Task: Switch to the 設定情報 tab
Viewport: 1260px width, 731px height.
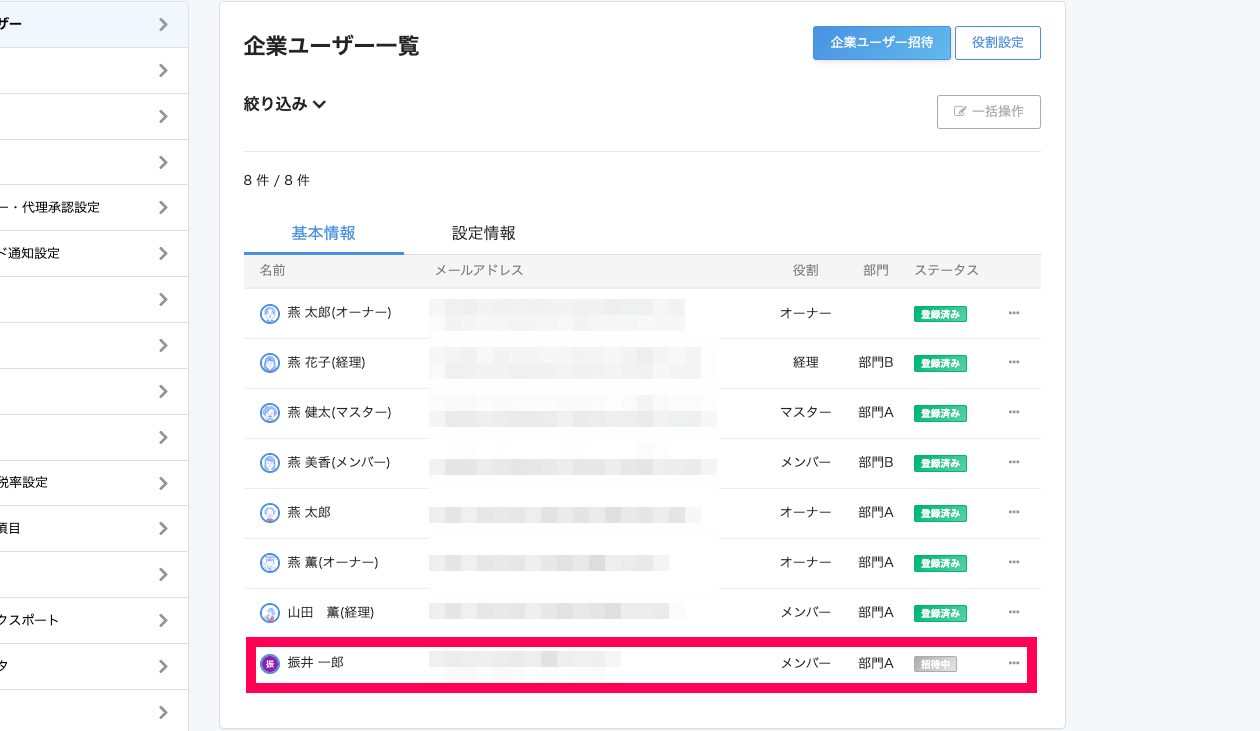Action: pos(484,233)
